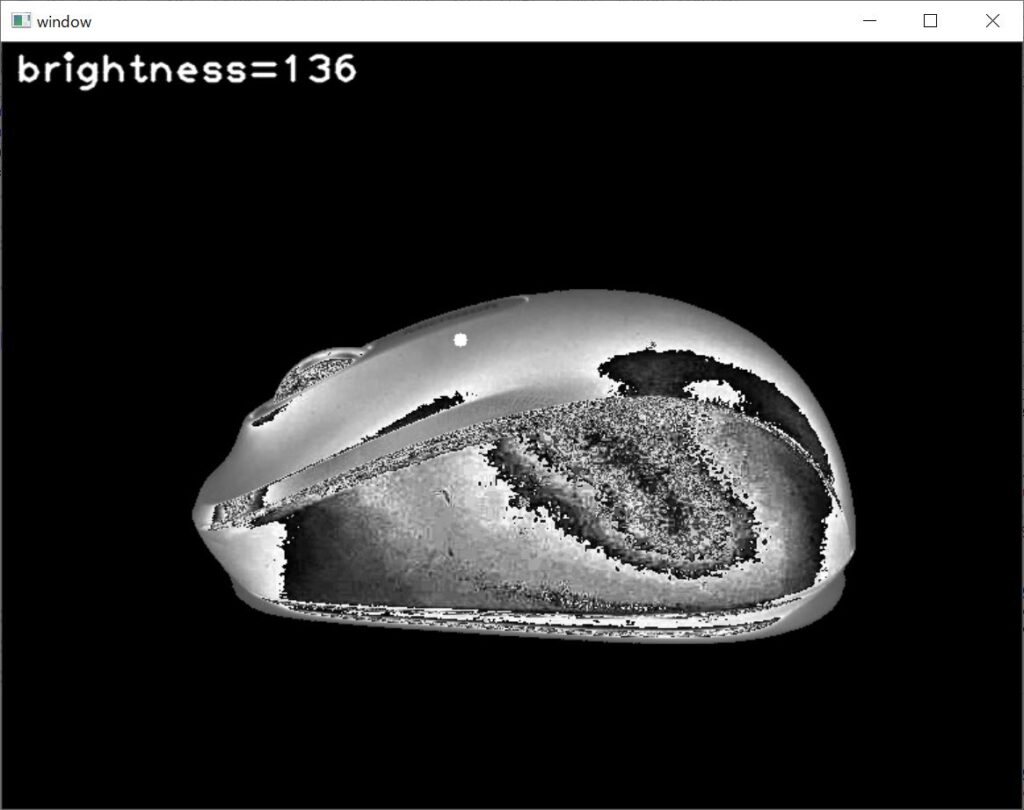The height and width of the screenshot is (810, 1024).
Task: Click the white tracking dot on the mouse image
Action: tap(458, 339)
